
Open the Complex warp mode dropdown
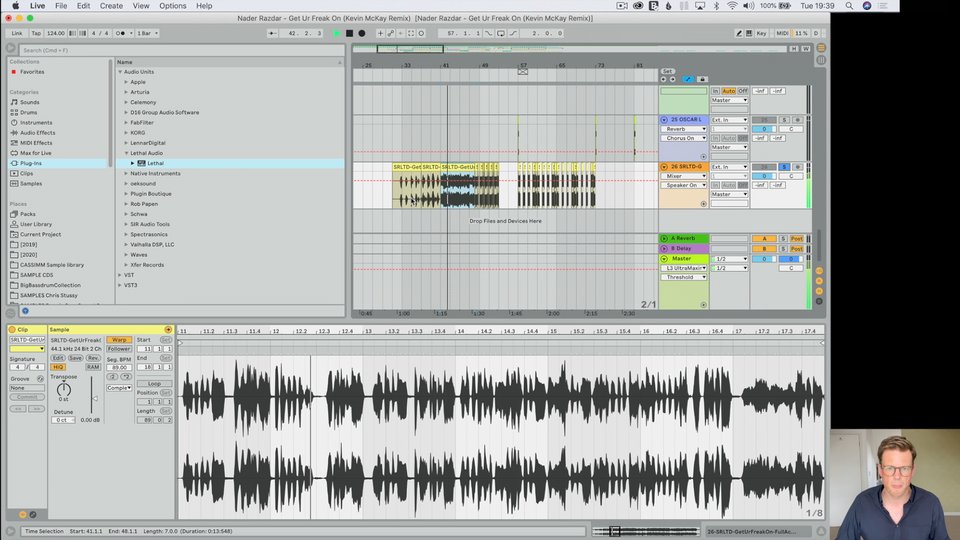click(x=119, y=388)
